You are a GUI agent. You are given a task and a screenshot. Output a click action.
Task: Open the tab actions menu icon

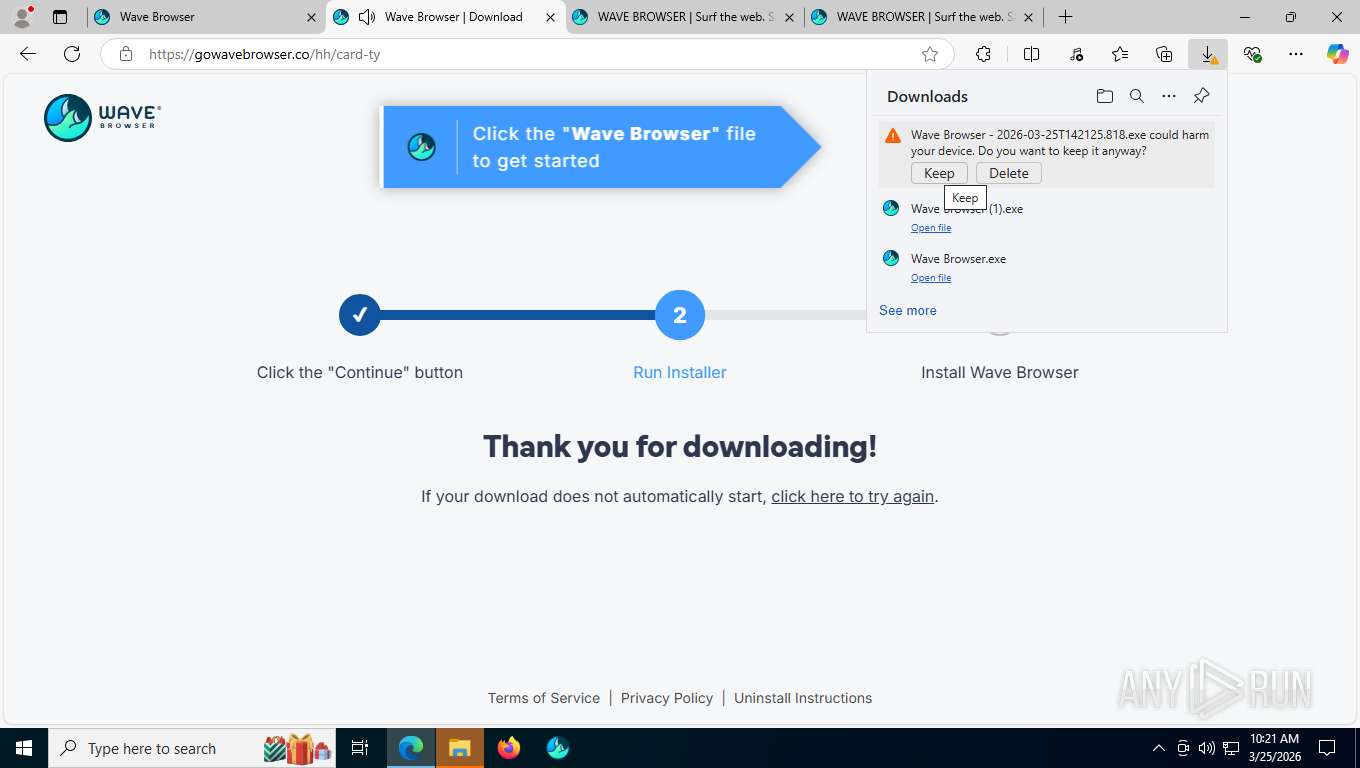pyautogui.click(x=60, y=17)
